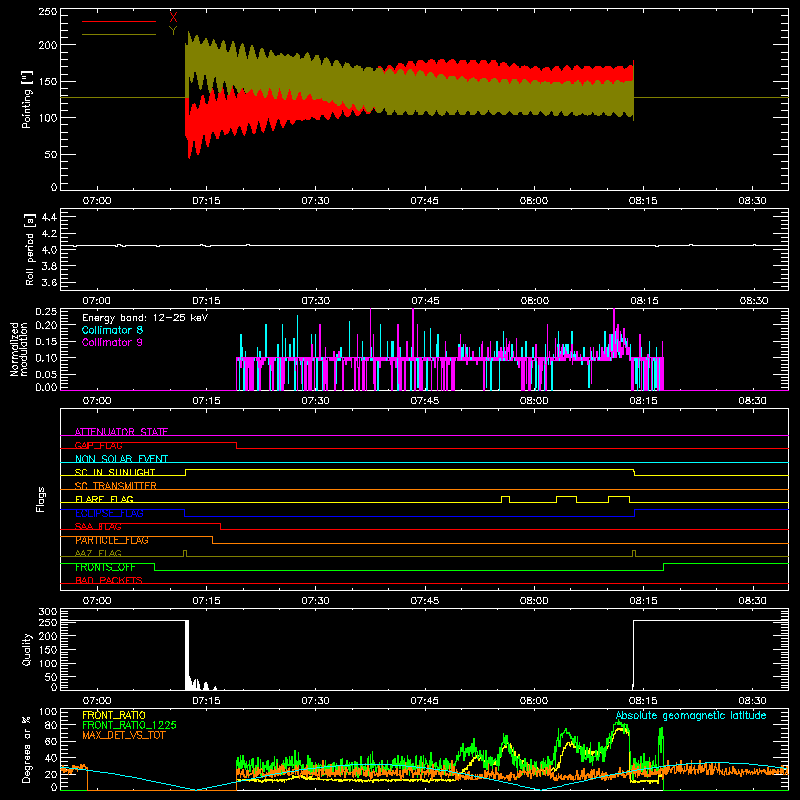Click the 300 value on Quality axis

click(x=48, y=612)
